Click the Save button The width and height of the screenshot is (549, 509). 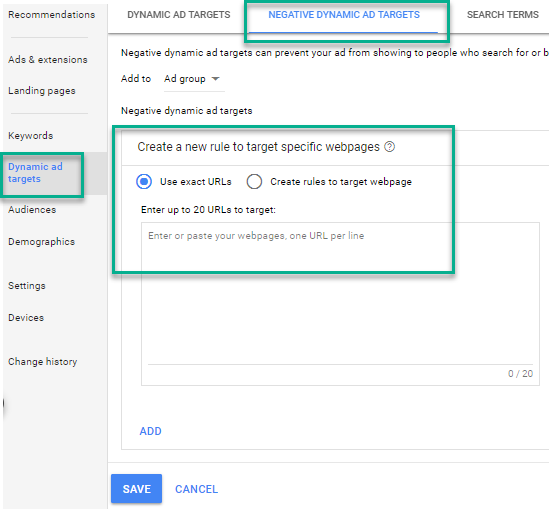click(137, 489)
